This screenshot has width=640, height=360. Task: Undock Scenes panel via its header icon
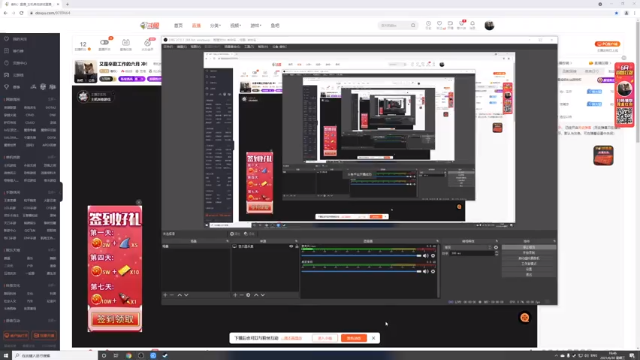[227, 241]
